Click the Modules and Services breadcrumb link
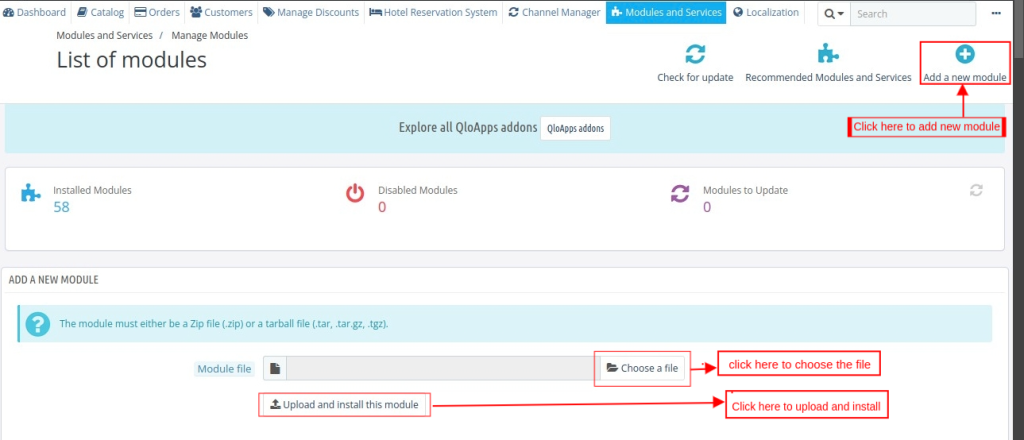Screen dimensions: 1024x440 pos(104,35)
